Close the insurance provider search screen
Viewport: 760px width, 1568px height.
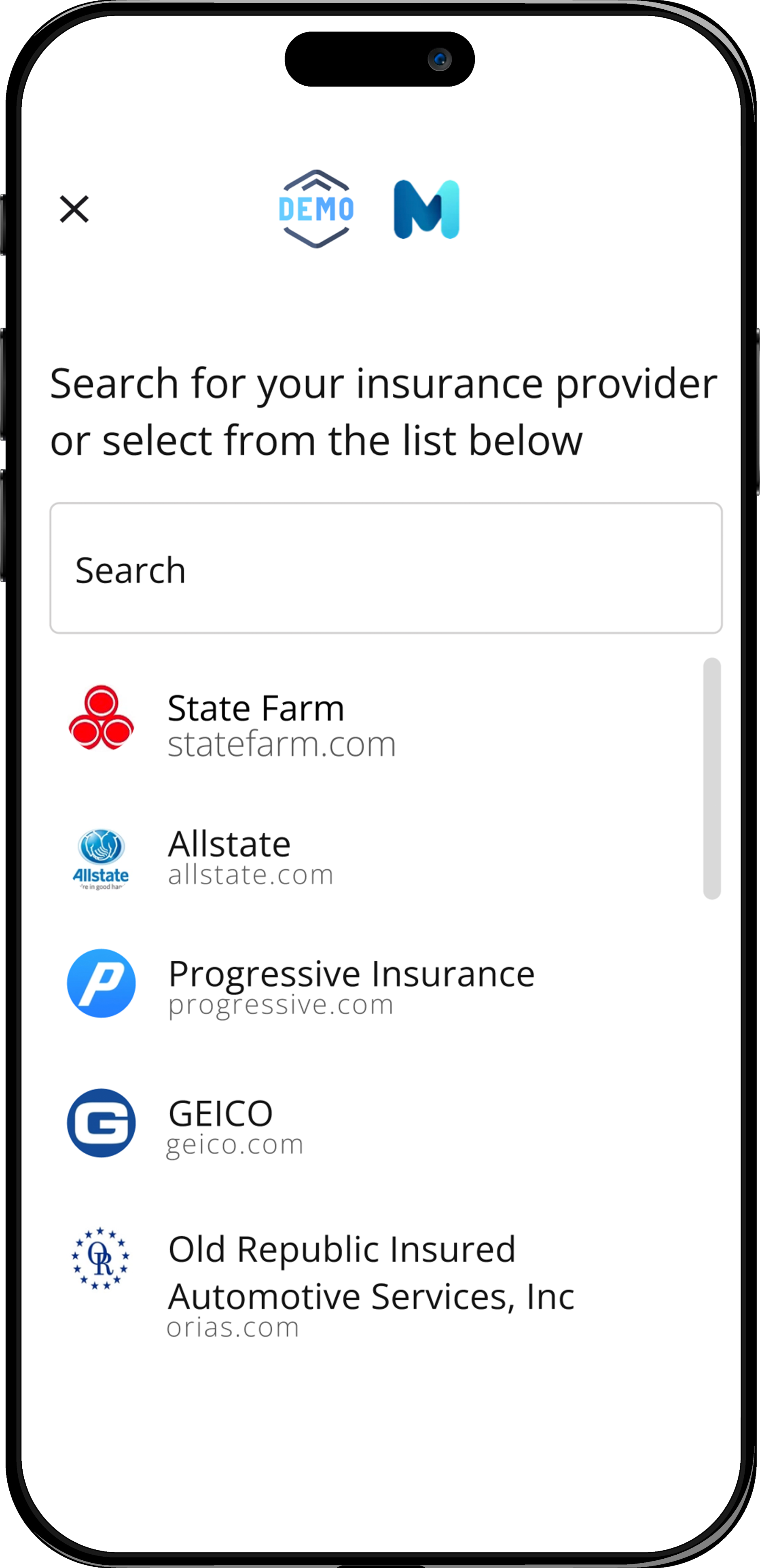coord(74,209)
